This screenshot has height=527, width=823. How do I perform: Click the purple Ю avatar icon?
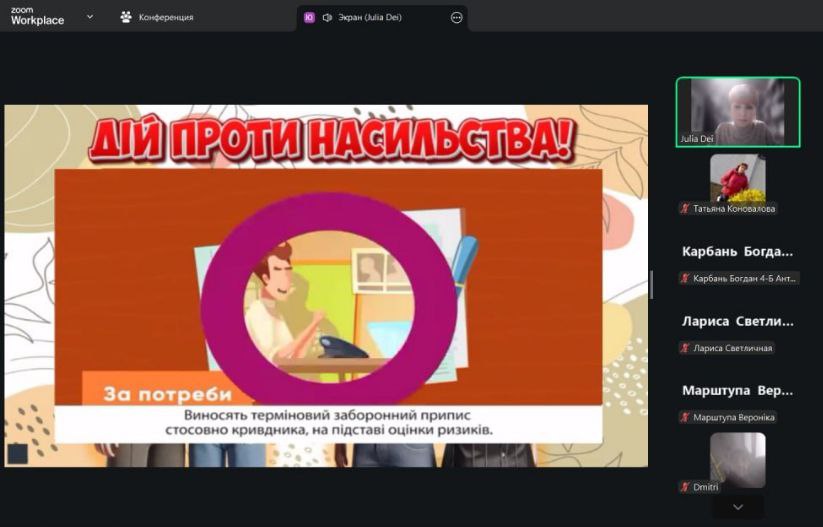coord(309,17)
